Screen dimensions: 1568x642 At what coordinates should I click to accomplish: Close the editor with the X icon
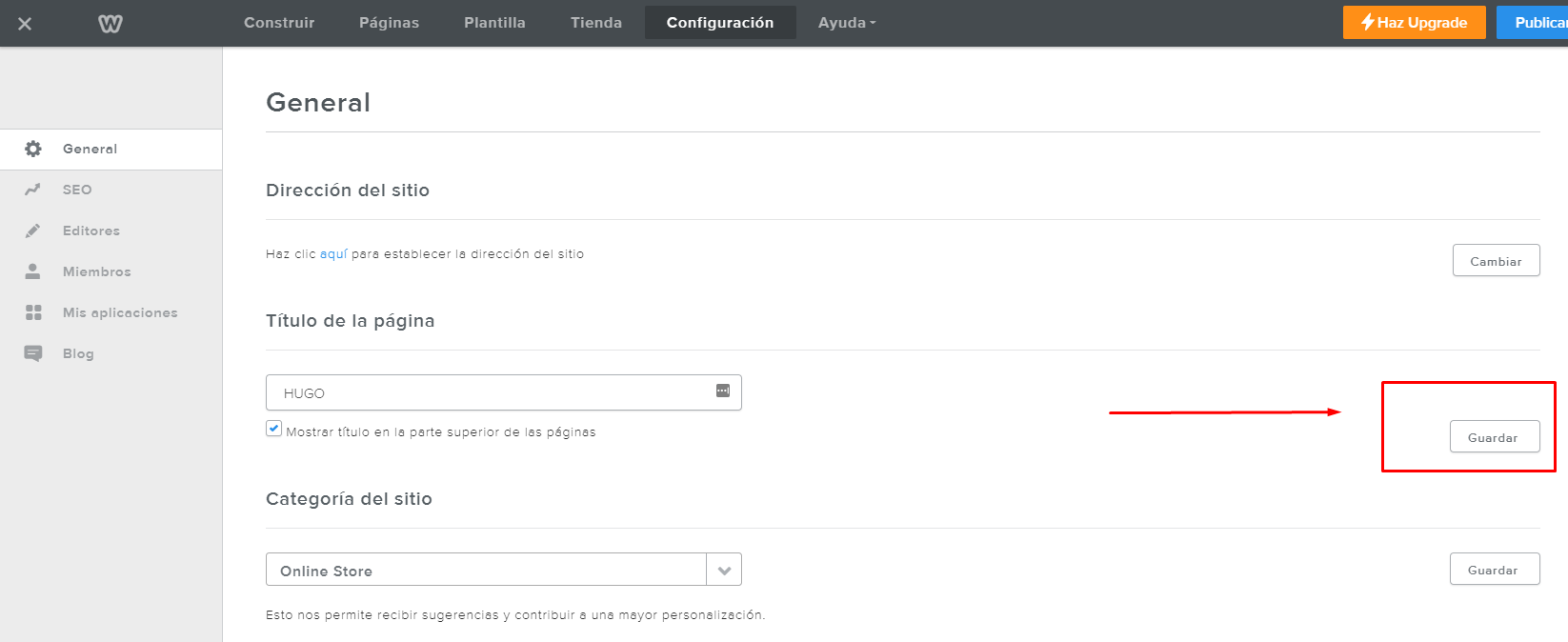tap(25, 23)
